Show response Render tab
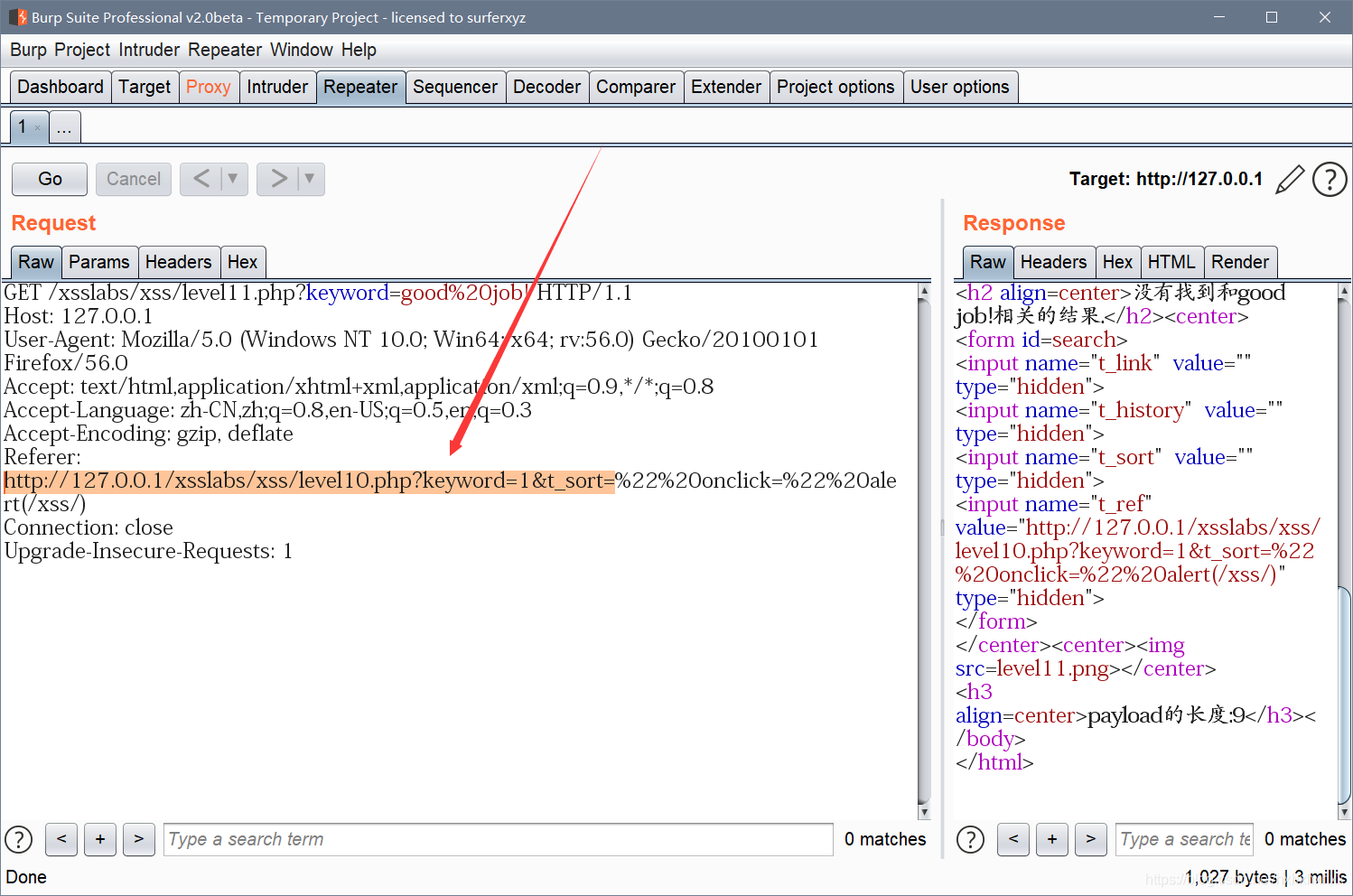Screen dimensions: 1353x896 pyautogui.click(x=1240, y=262)
